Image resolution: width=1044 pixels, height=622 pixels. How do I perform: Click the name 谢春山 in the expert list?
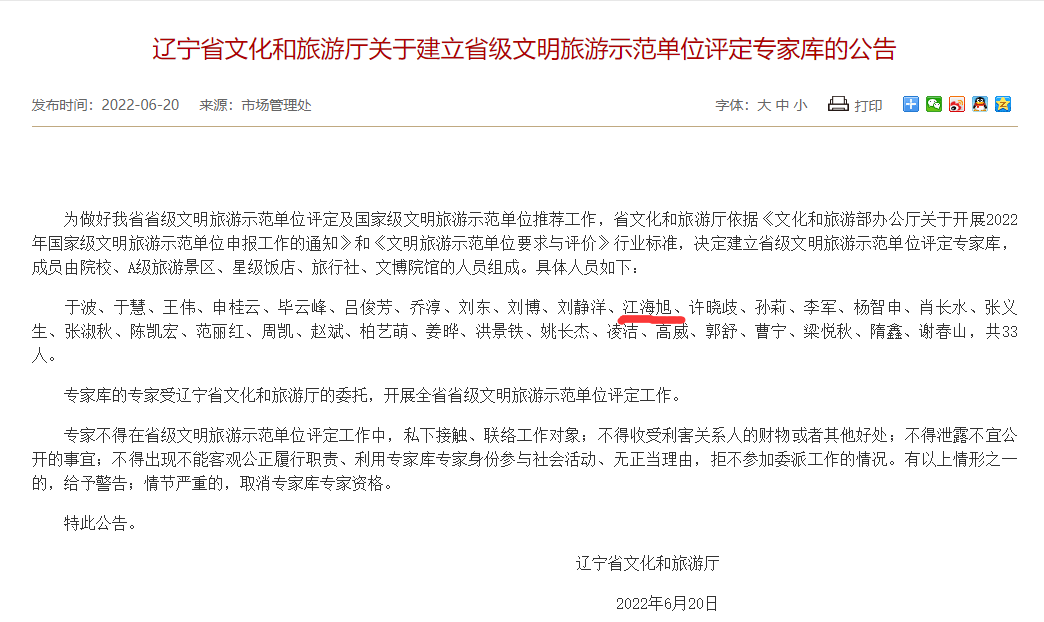943,332
